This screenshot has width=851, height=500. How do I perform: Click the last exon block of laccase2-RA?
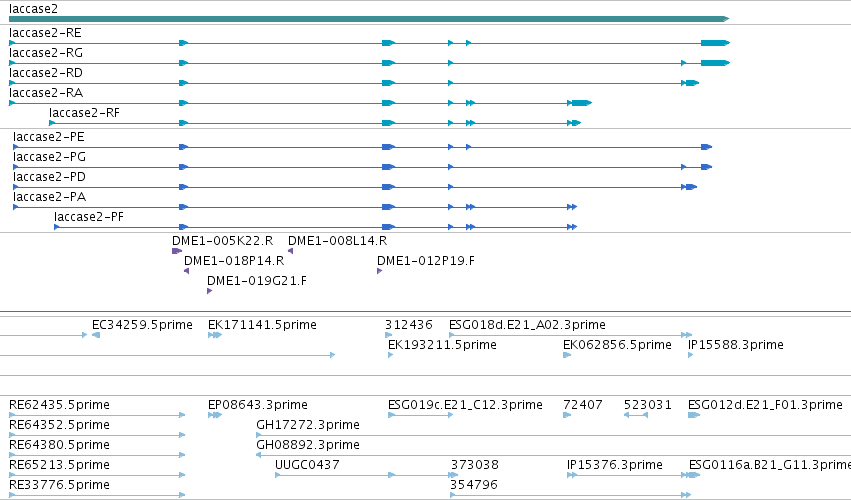point(581,103)
